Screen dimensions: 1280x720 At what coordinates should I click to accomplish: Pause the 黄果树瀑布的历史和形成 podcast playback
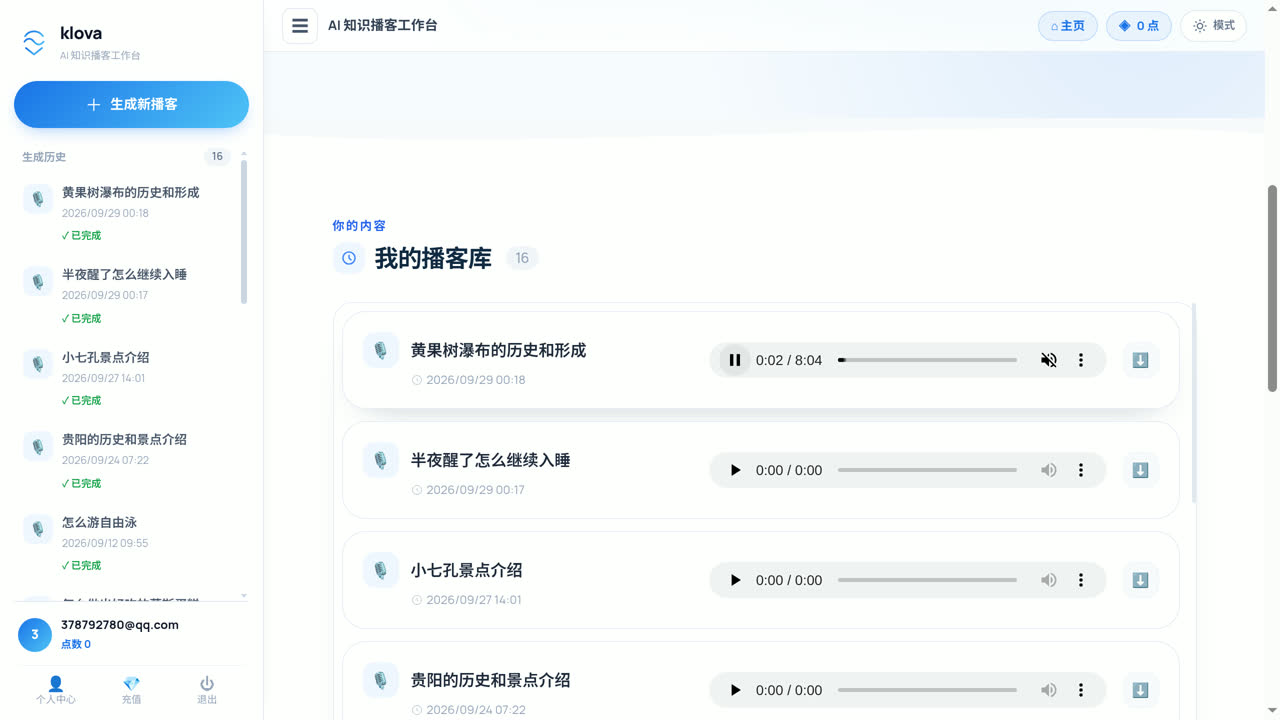pos(735,360)
